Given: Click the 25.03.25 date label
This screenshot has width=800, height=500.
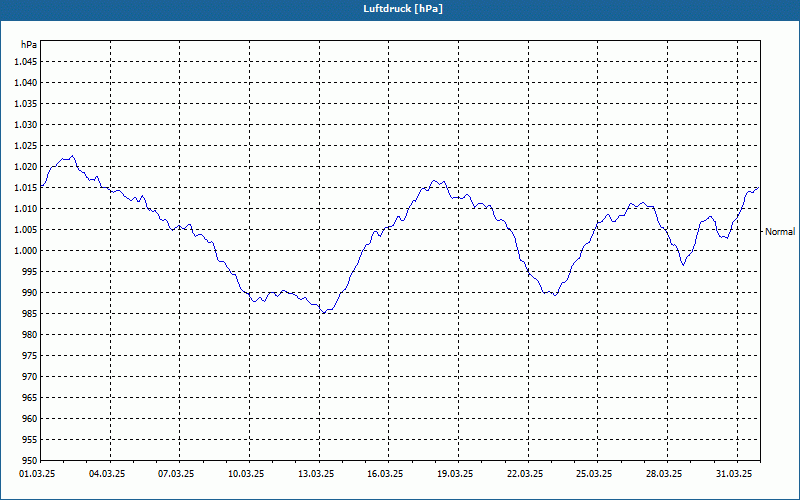Looking at the screenshot, I should tap(594, 474).
